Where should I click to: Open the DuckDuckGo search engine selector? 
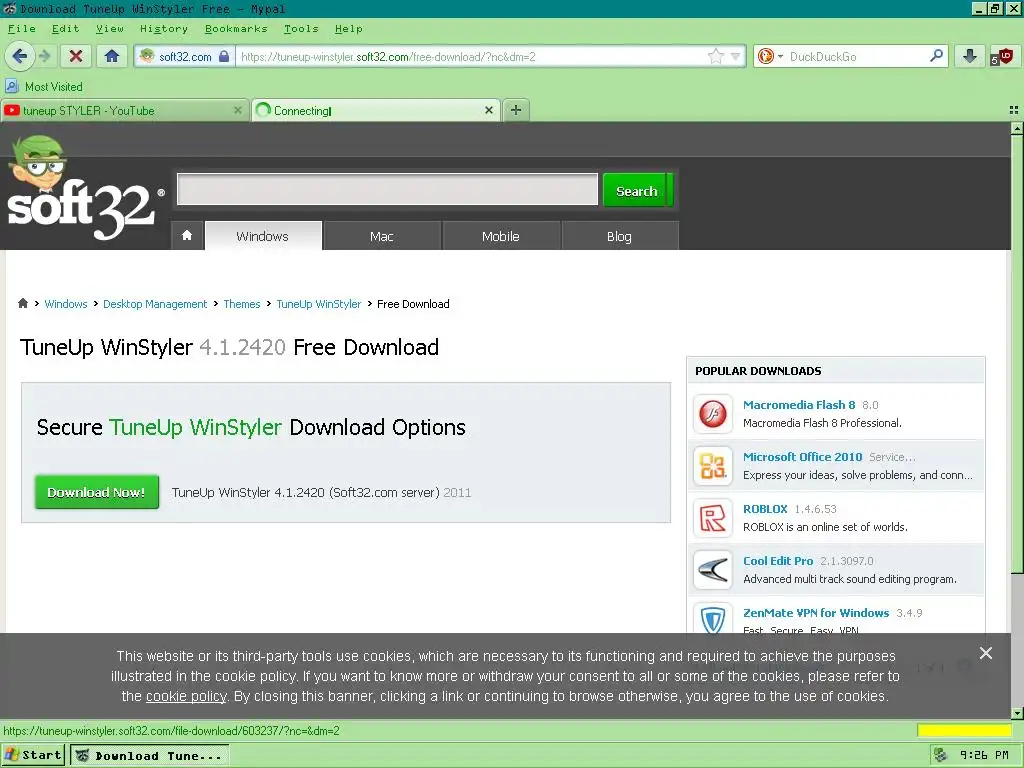pyautogui.click(x=770, y=57)
